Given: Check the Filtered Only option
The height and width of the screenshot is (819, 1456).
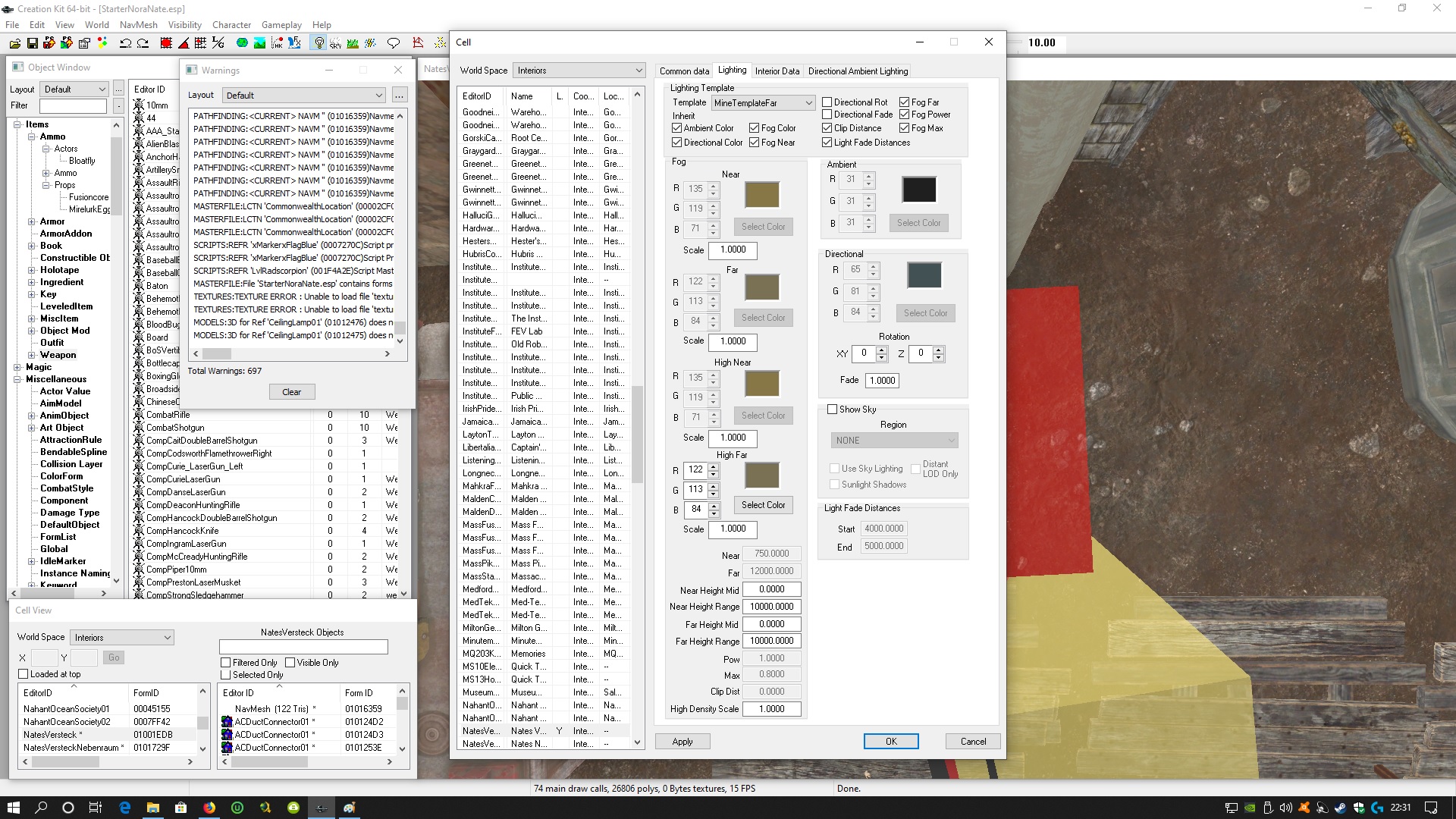Looking at the screenshot, I should coord(225,662).
